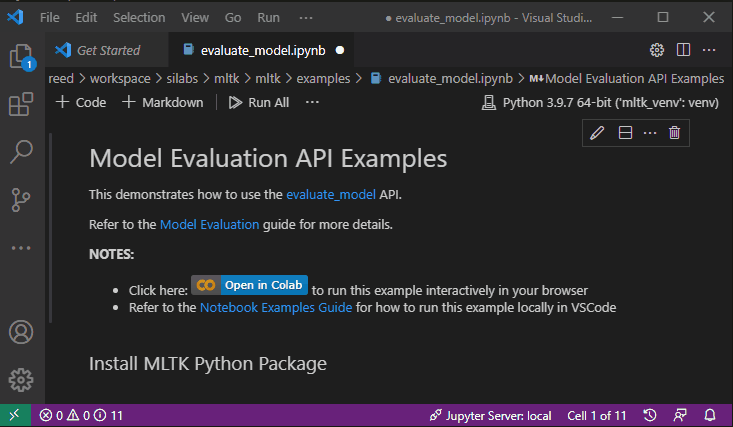Show overflow menu bar items
Image resolution: width=733 pixels, height=427 pixels.
pos(306,18)
